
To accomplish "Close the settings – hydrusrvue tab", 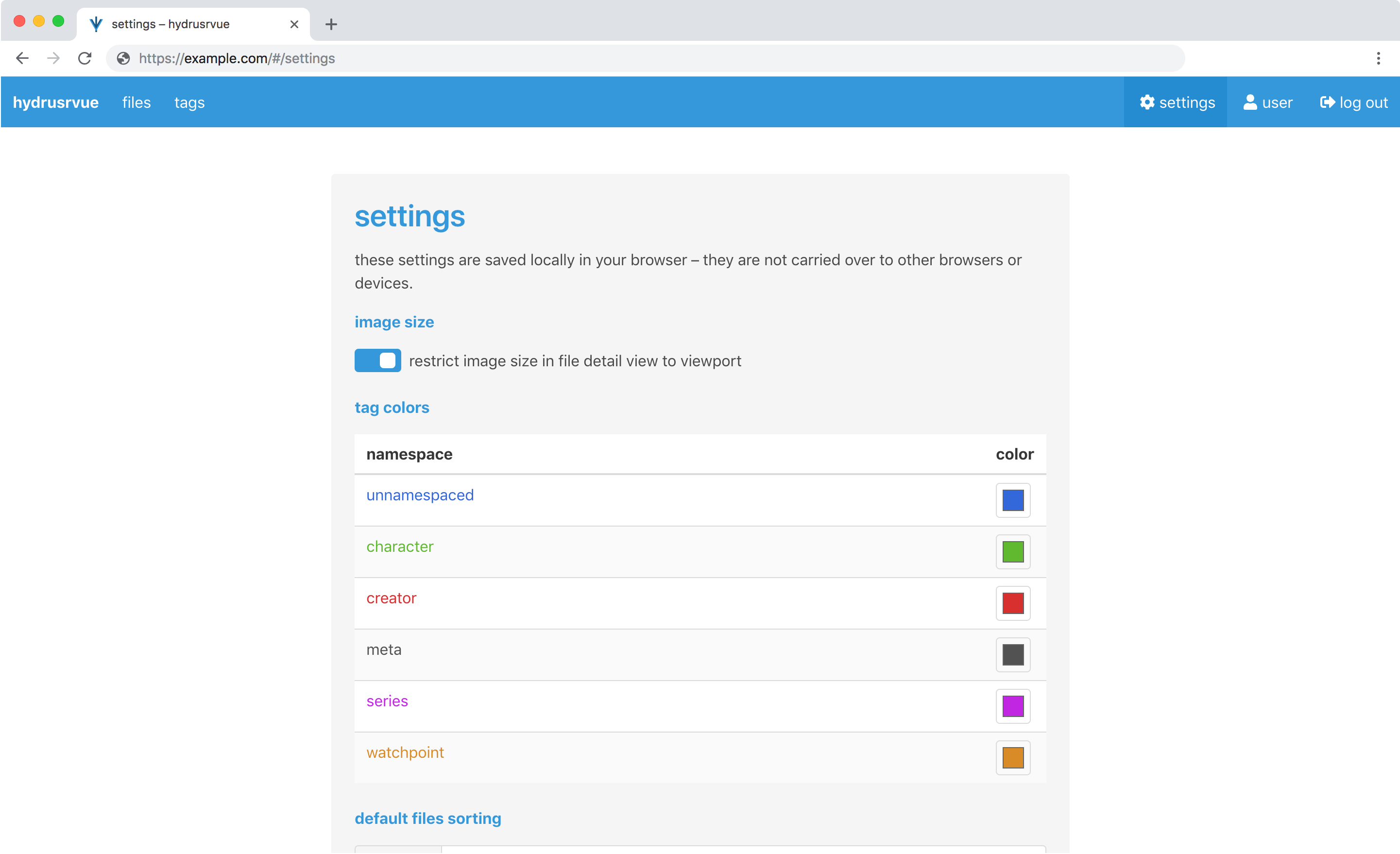I will (x=294, y=24).
